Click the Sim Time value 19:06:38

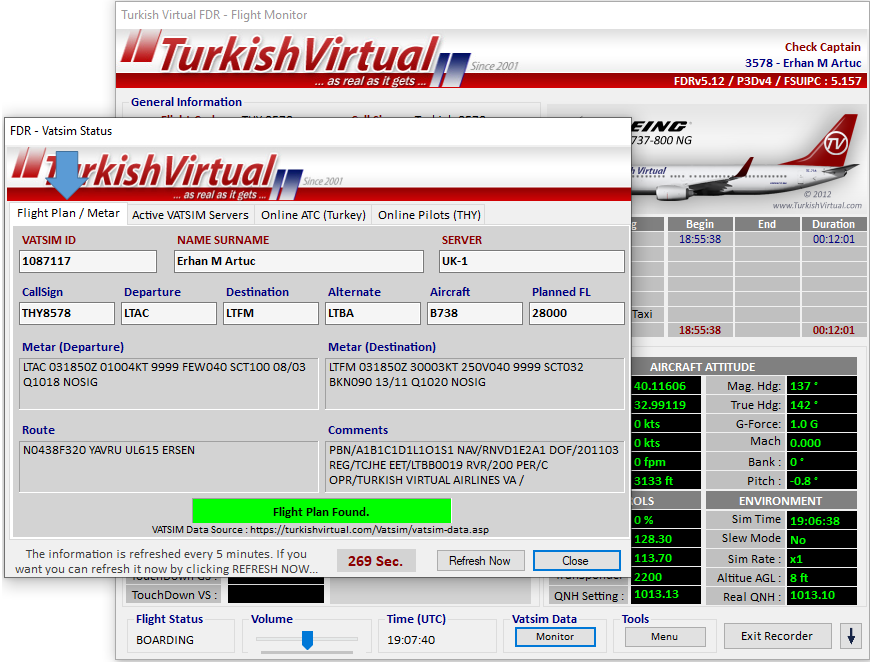(822, 521)
